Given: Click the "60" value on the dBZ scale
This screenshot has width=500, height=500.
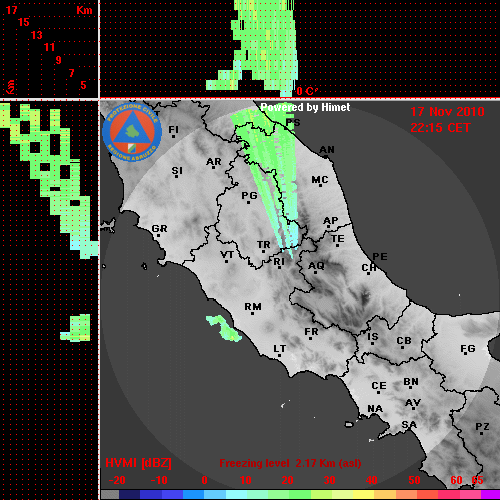Looking at the screenshot, I should tap(456, 480).
